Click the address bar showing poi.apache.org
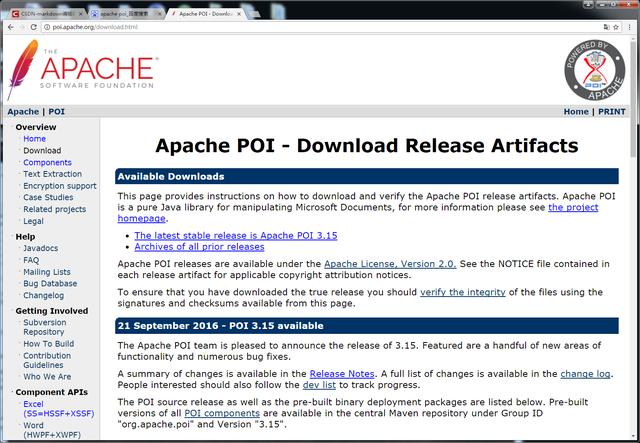Viewport: 640px width, 443px height. [x=300, y=26]
